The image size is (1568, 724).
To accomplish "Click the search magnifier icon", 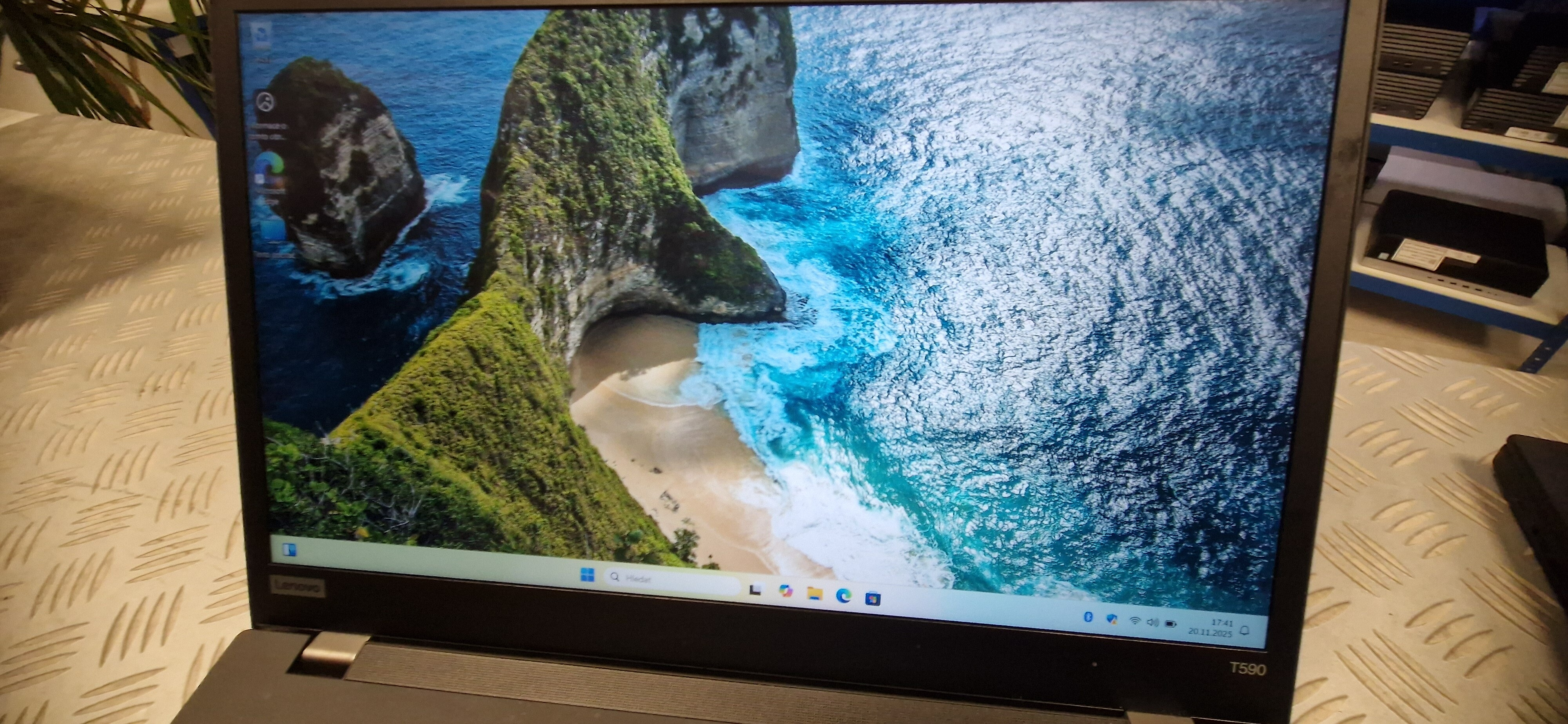I will 615,576.
